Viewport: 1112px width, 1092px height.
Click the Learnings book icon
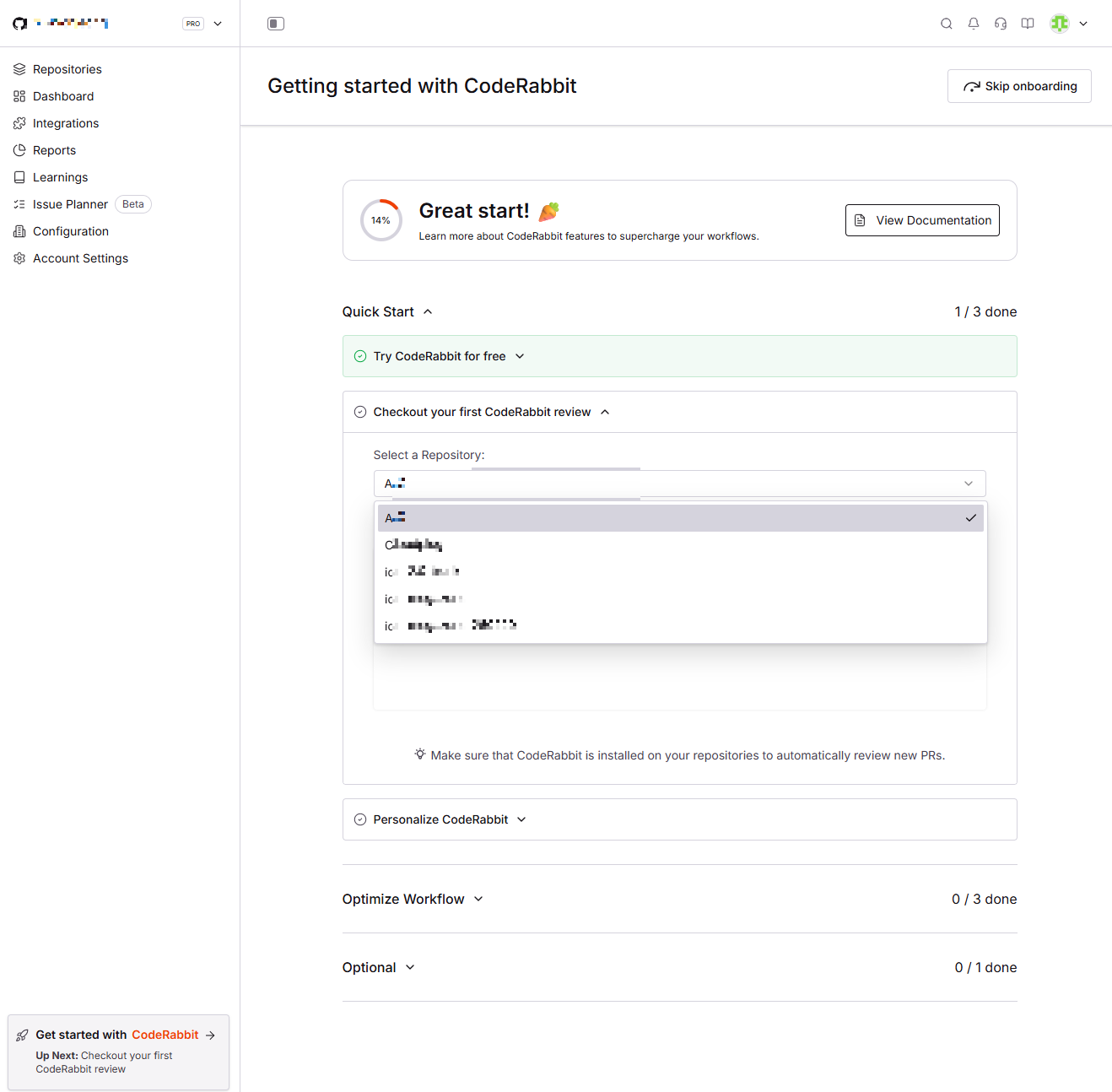pos(19,177)
